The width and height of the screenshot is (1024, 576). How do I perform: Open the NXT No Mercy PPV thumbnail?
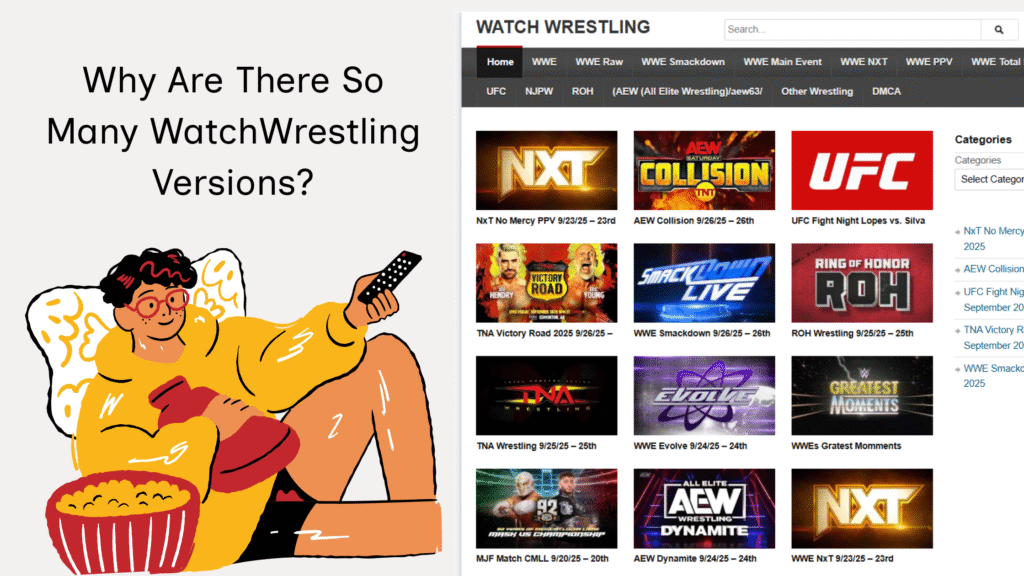[546, 170]
